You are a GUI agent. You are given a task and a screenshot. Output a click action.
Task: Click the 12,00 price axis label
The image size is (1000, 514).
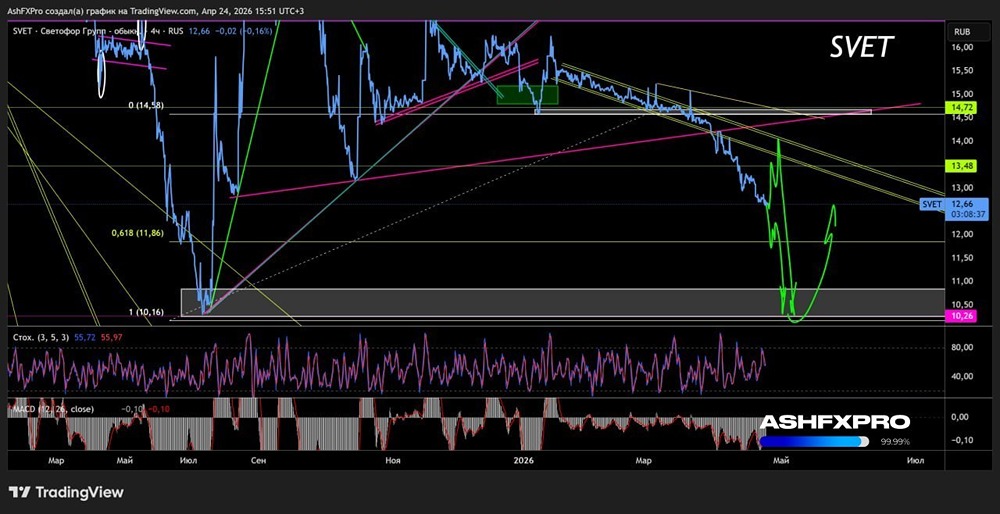(962, 234)
